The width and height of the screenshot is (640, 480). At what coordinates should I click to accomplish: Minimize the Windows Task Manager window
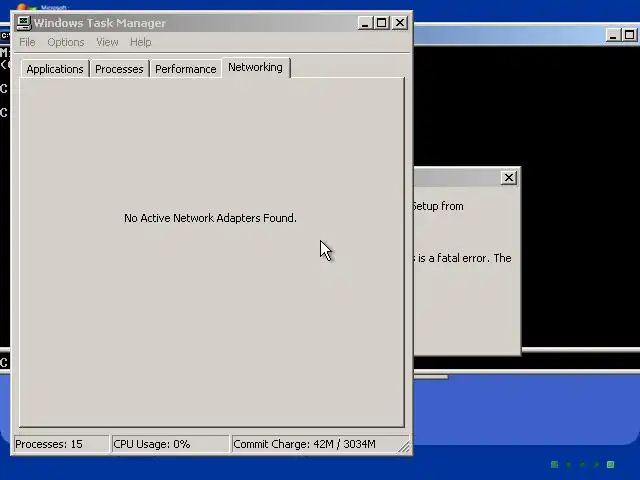point(365,23)
